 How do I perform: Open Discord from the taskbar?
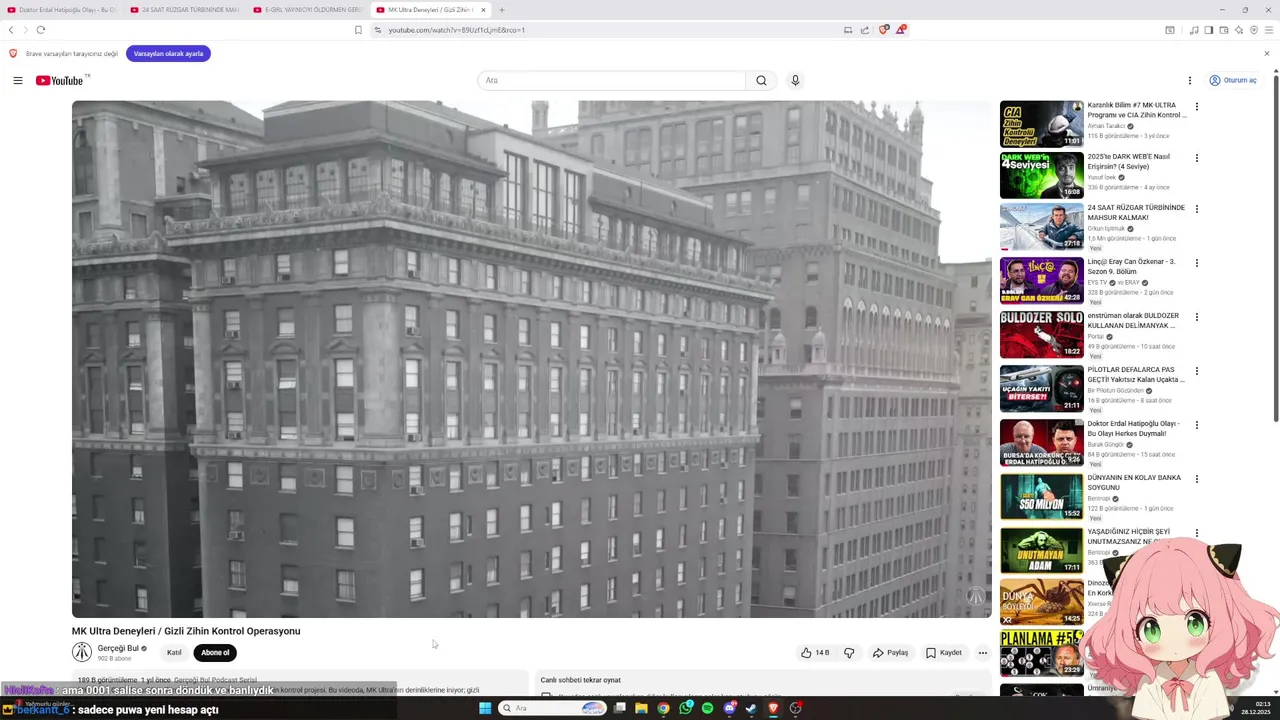click(729, 708)
